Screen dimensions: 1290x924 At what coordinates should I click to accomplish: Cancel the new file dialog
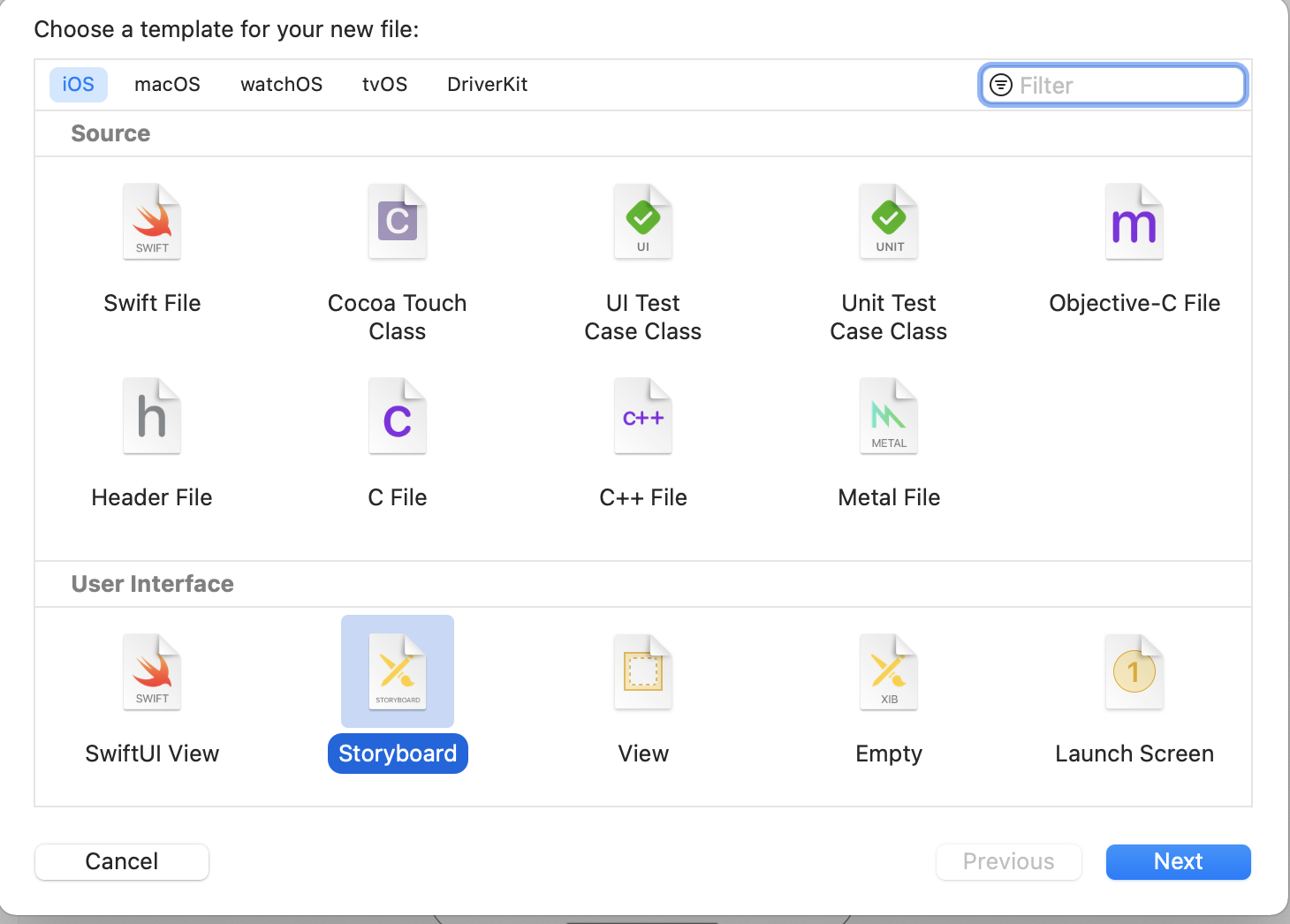pyautogui.click(x=122, y=862)
